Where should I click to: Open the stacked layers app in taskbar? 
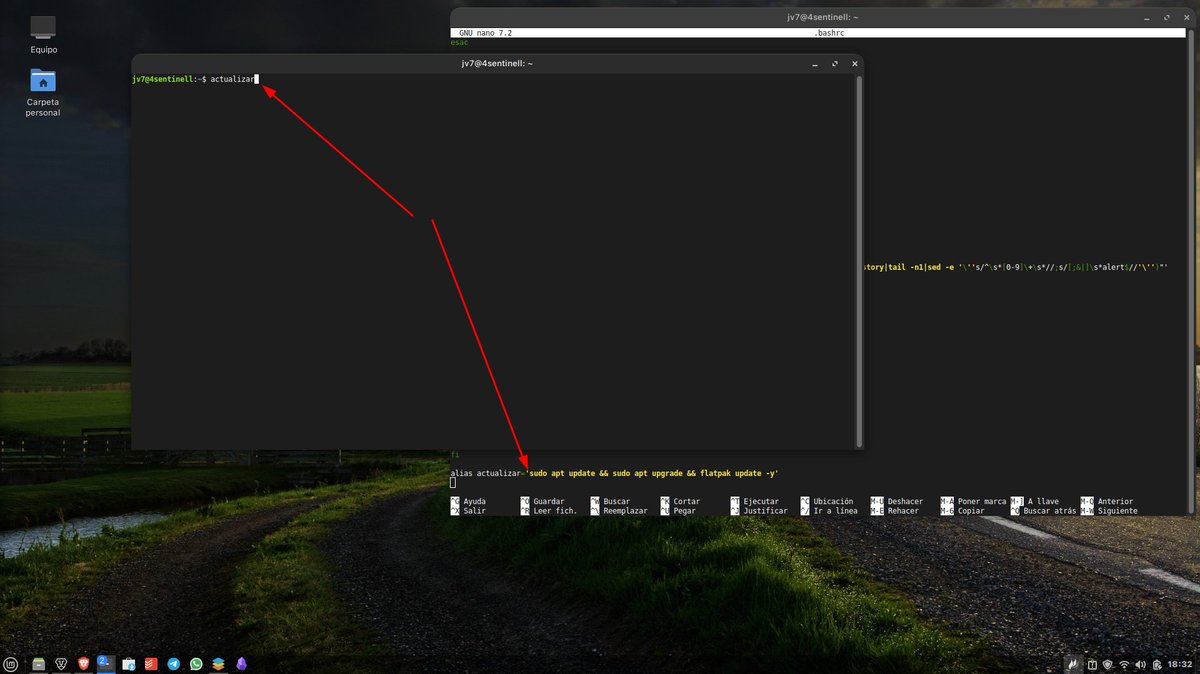218,664
